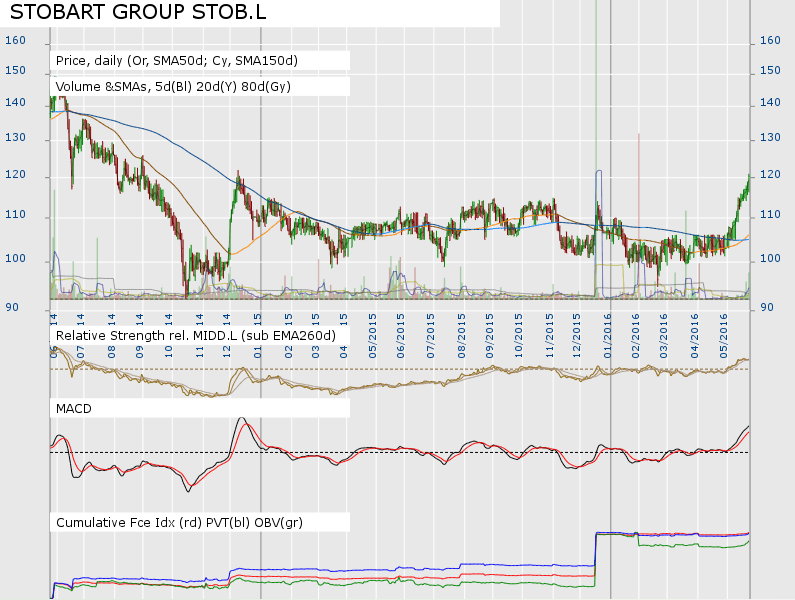Click the 120 value on left price axis
This screenshot has width=795, height=600.
click(x=15, y=174)
